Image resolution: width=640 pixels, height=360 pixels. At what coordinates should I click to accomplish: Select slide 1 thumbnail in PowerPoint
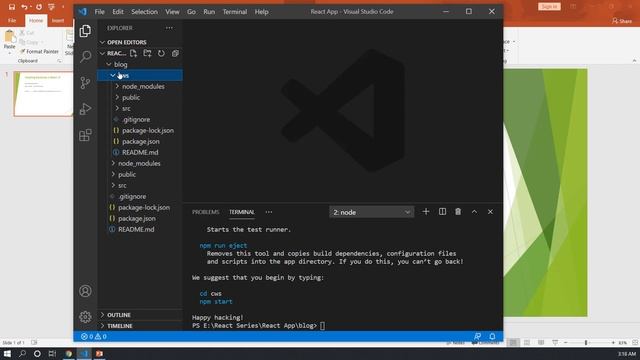click(43, 94)
